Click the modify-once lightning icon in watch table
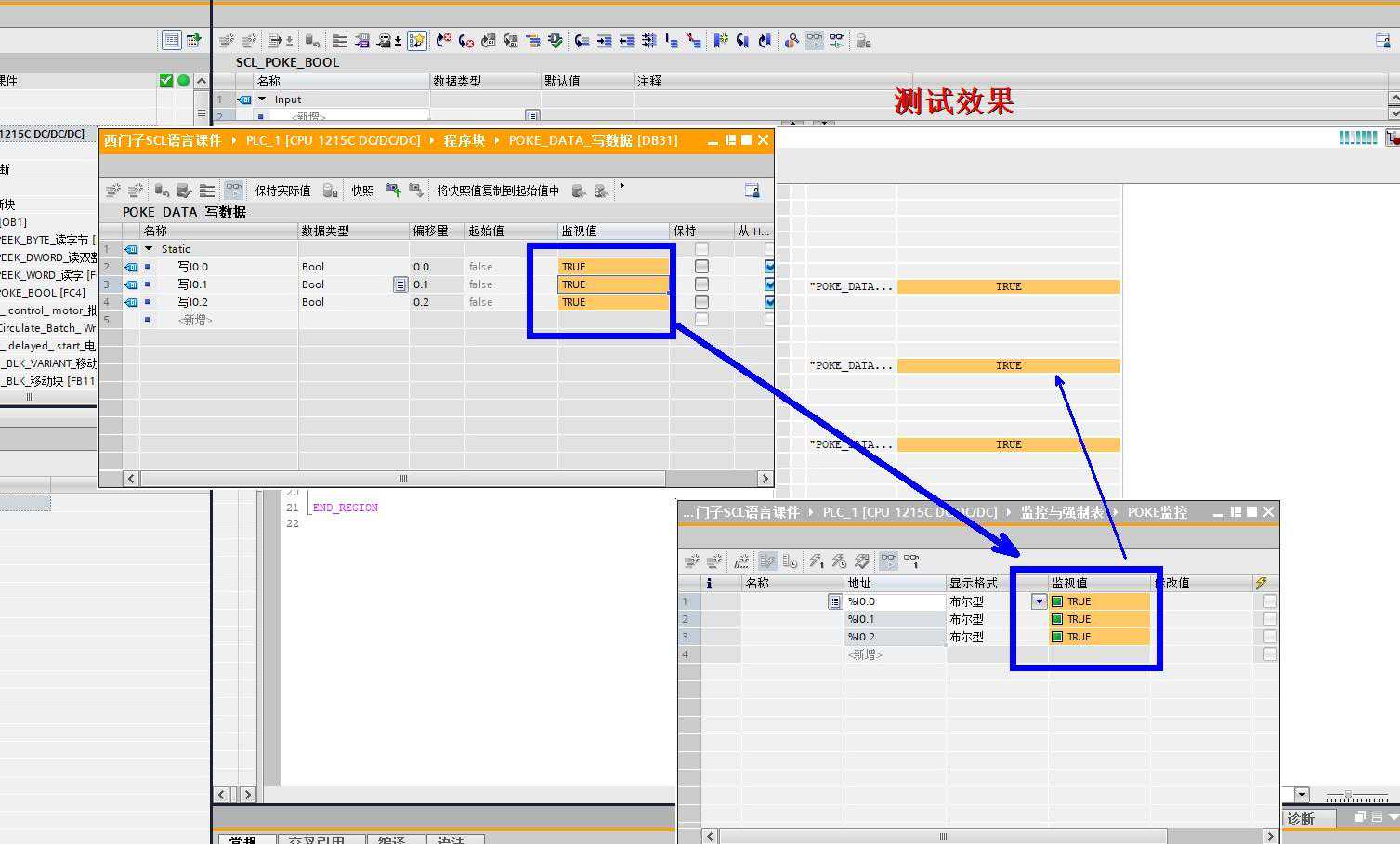Screen dimensions: 1400x844 (816, 560)
